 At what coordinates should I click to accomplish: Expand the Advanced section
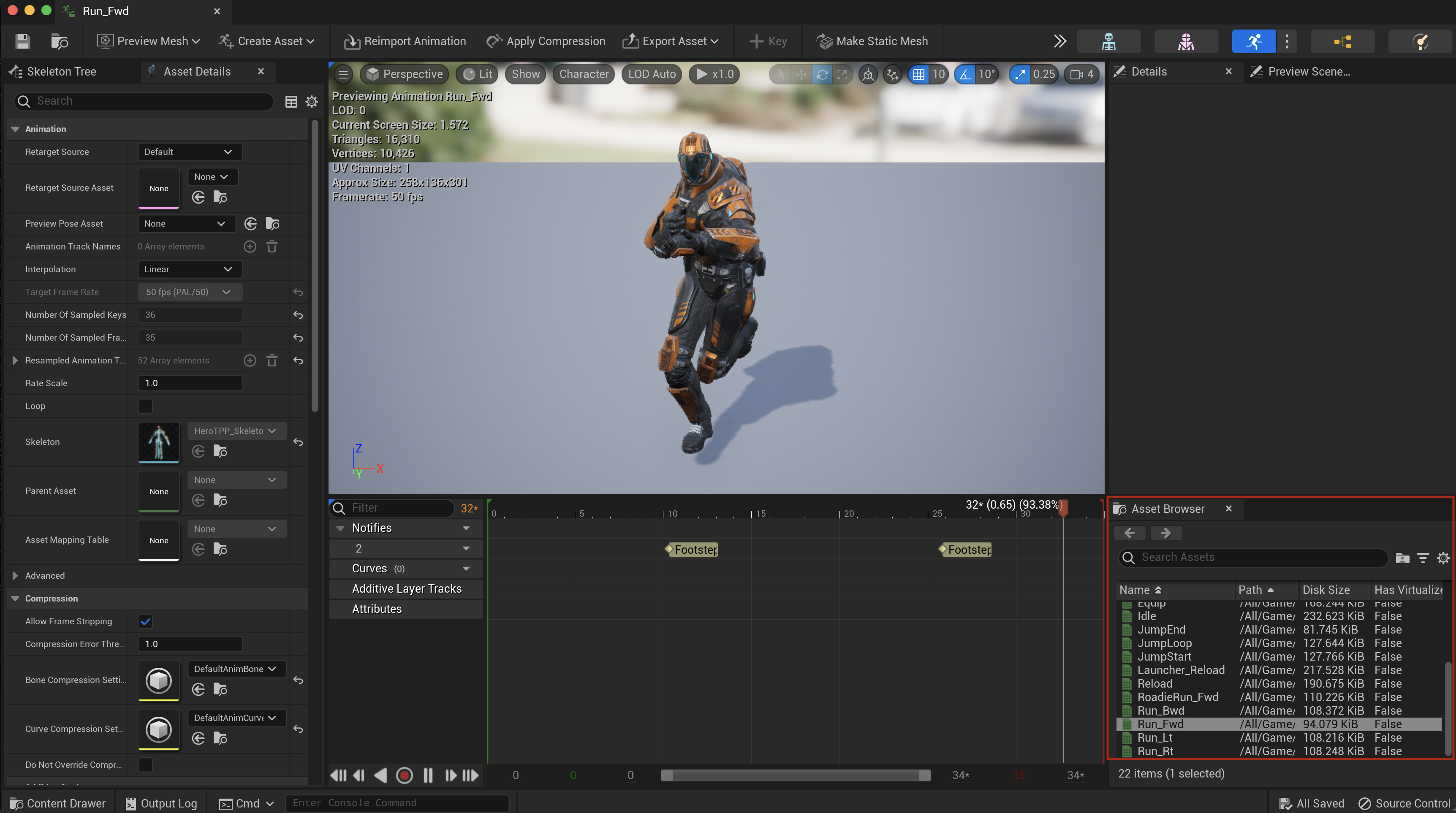click(x=15, y=575)
